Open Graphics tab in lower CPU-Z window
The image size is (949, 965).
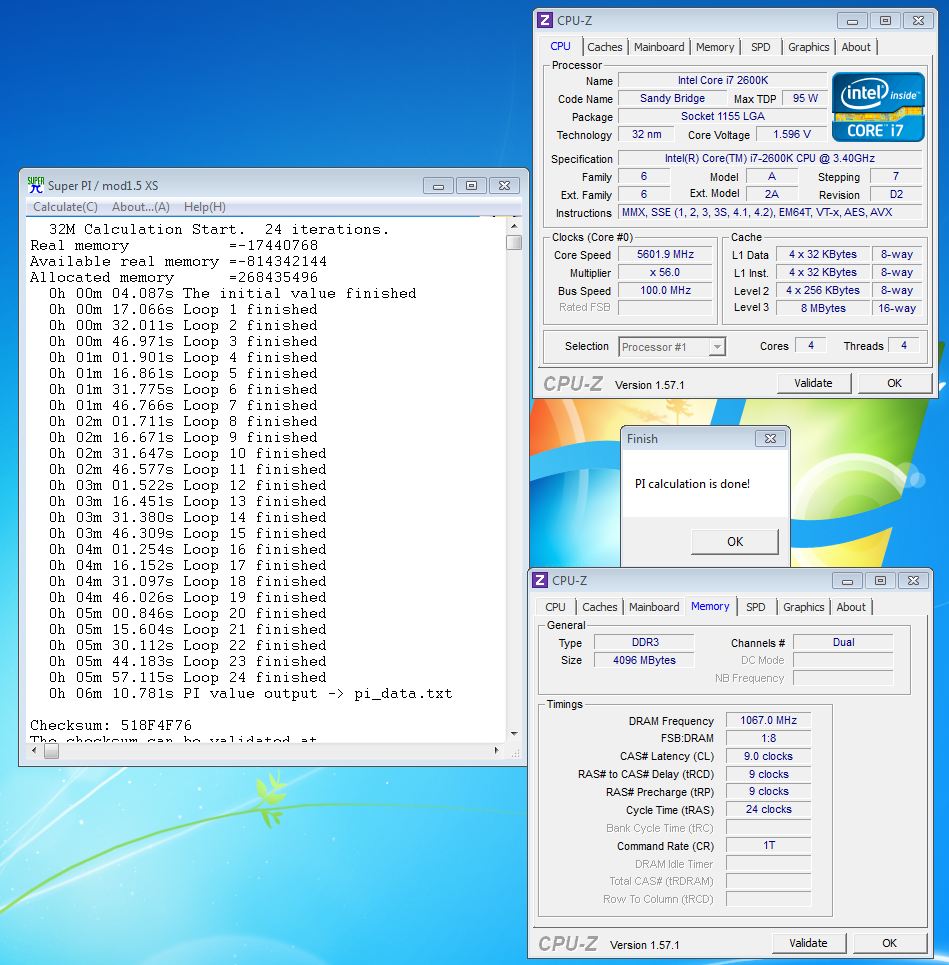click(x=803, y=607)
